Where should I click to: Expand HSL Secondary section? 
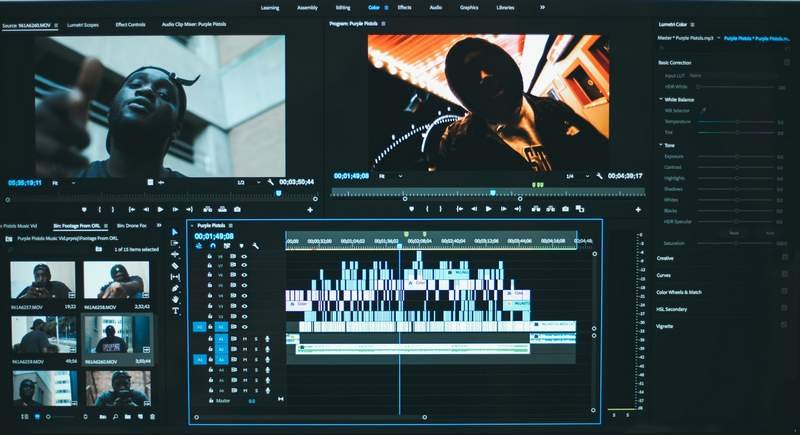[x=671, y=309]
